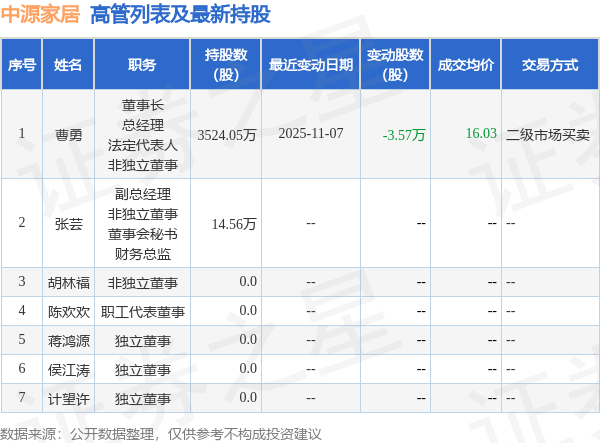Select the 姓名 column header
Viewport: 600px width, 443px height.
coord(68,65)
